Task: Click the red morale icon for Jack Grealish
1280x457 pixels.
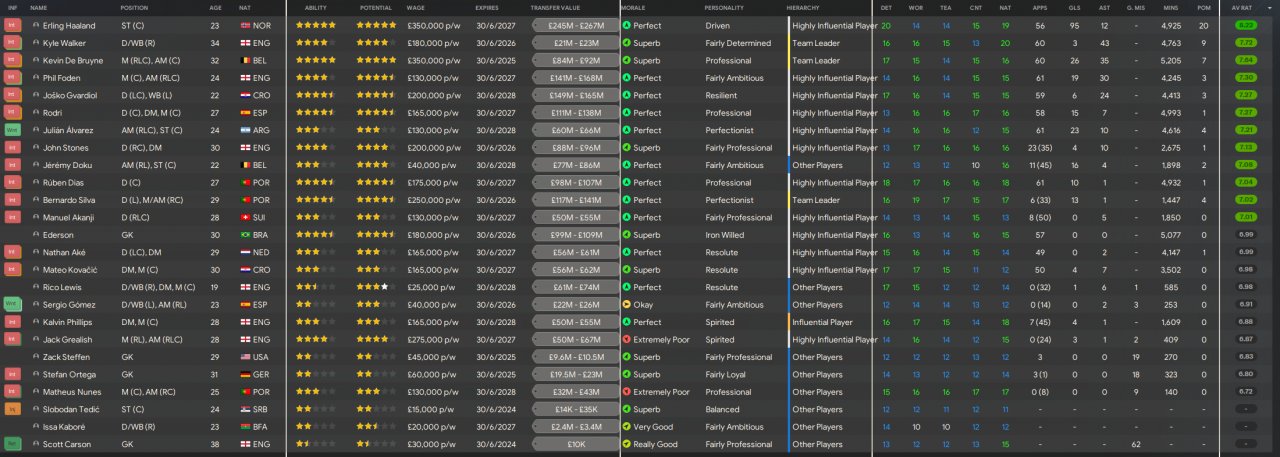Action: click(x=626, y=339)
